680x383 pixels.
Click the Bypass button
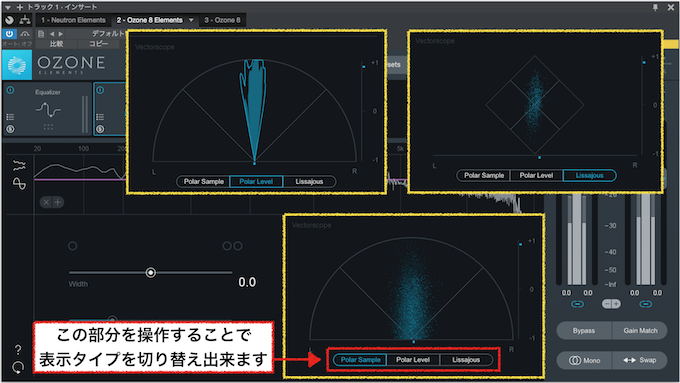584,331
